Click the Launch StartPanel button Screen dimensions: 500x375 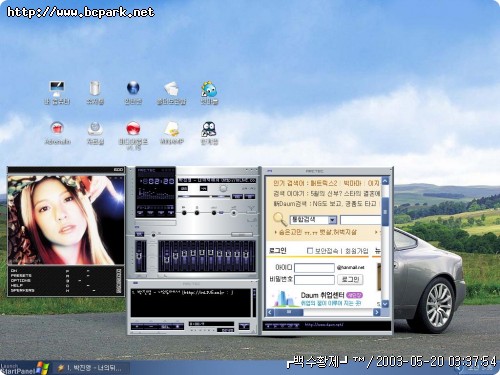point(24,368)
